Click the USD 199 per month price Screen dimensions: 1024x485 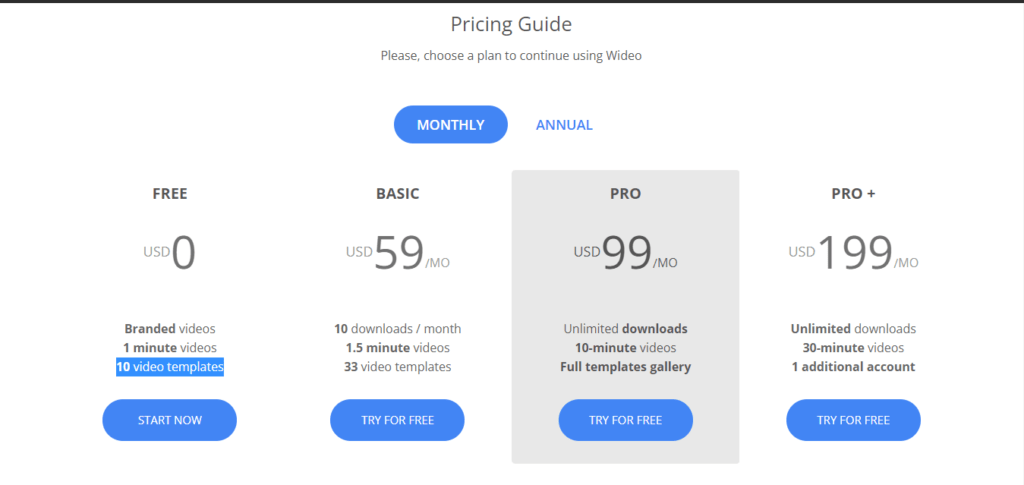854,254
